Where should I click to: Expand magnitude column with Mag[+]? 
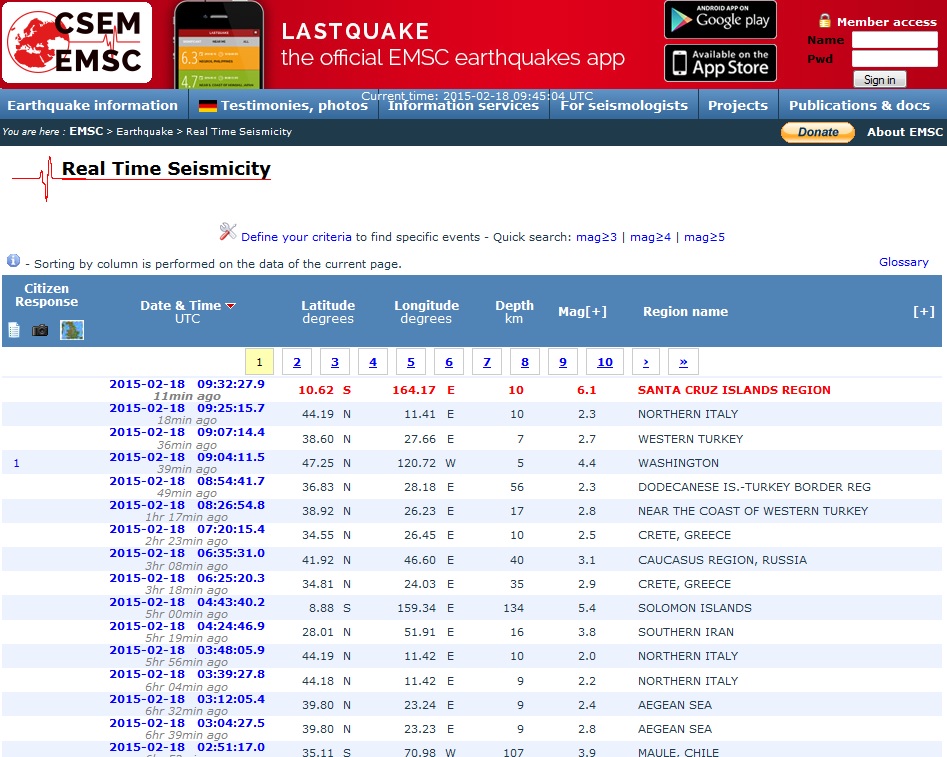point(582,312)
